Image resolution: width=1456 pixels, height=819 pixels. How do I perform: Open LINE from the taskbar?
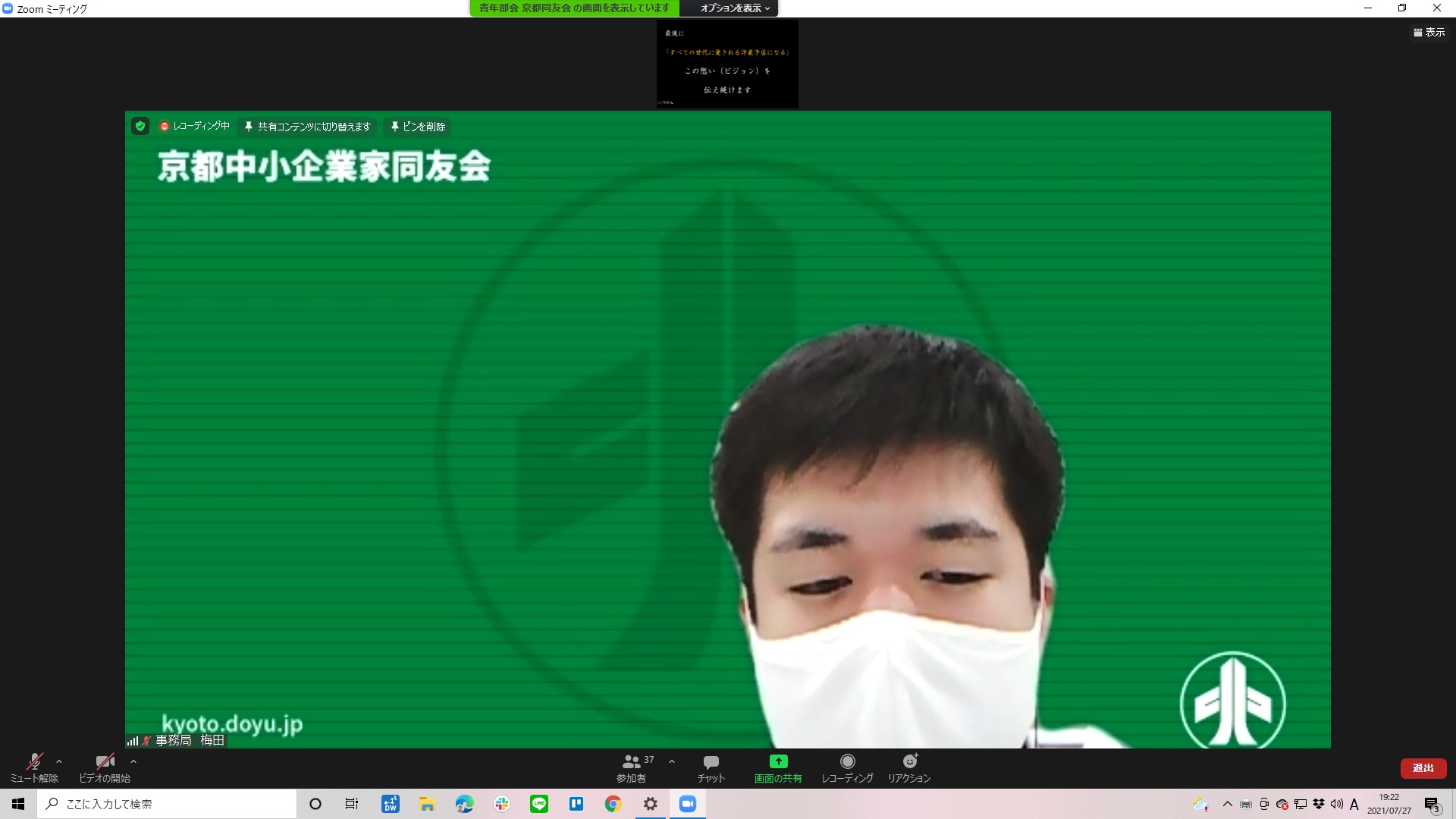[x=539, y=804]
